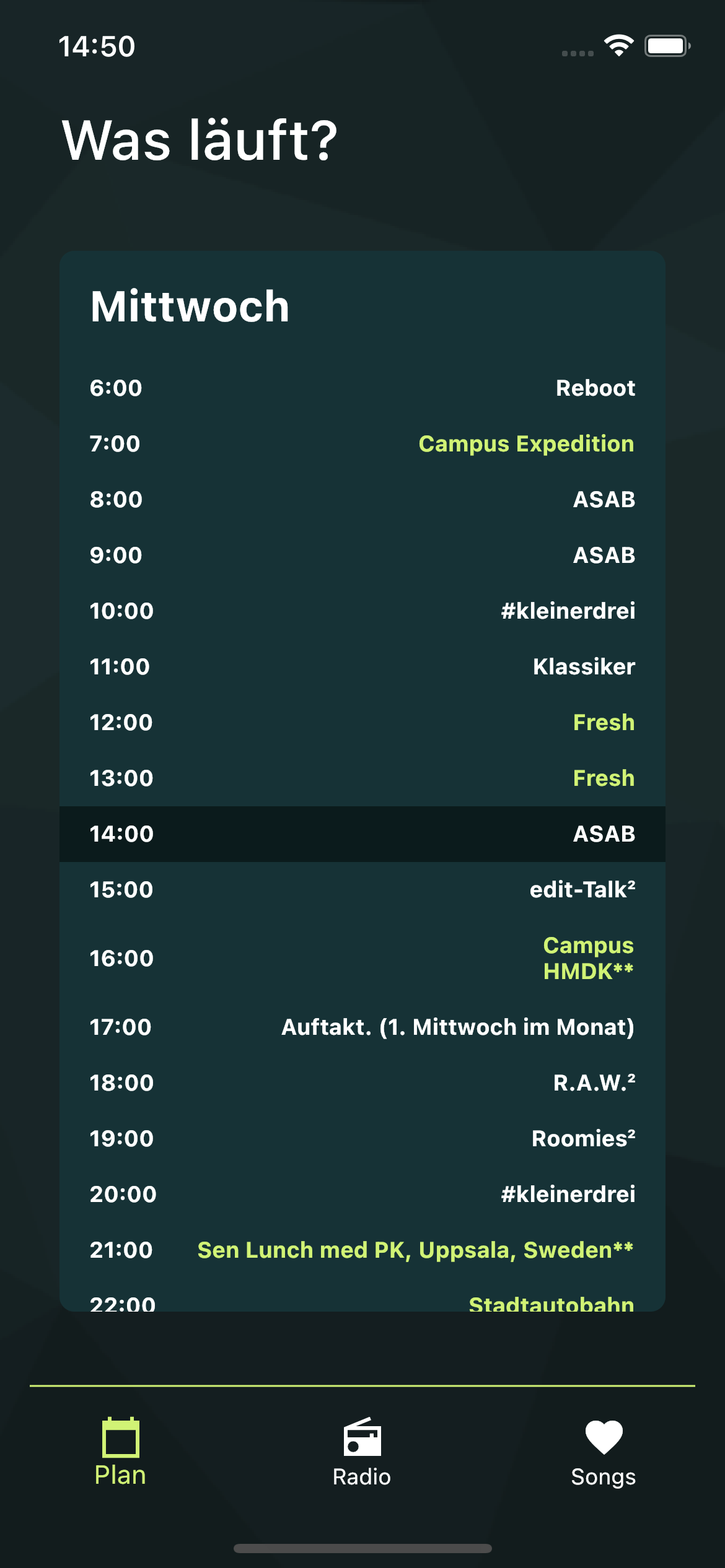This screenshot has height=1568, width=725.
Task: Tap the Songs heart icon
Action: [x=604, y=1437]
